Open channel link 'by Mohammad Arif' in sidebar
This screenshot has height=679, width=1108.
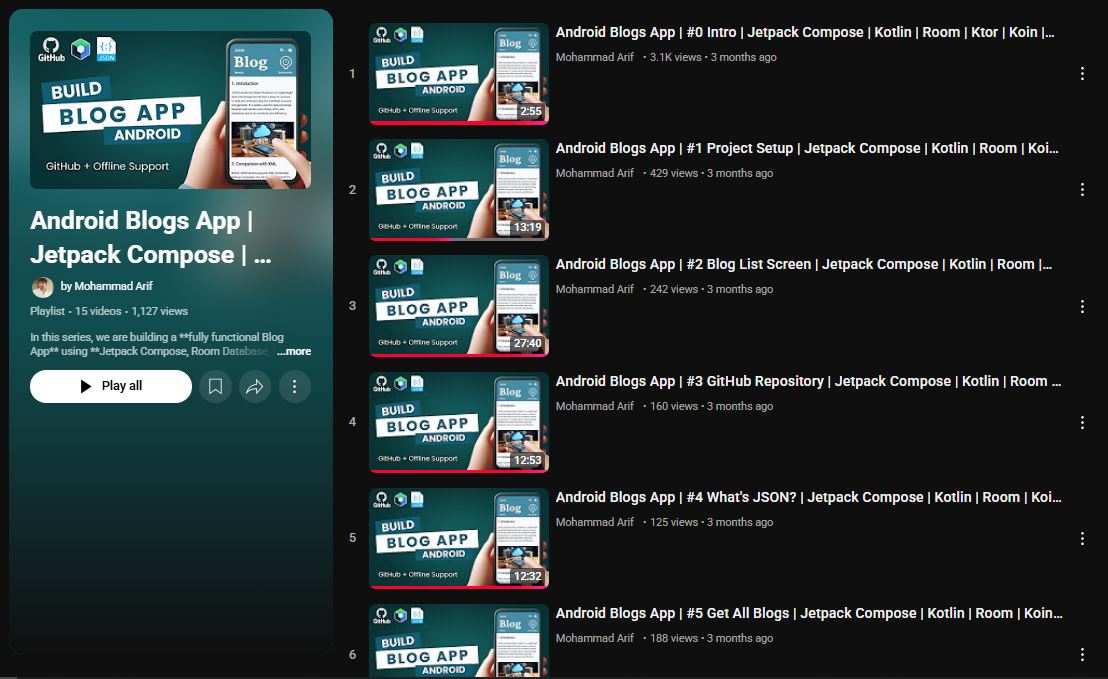(x=107, y=286)
